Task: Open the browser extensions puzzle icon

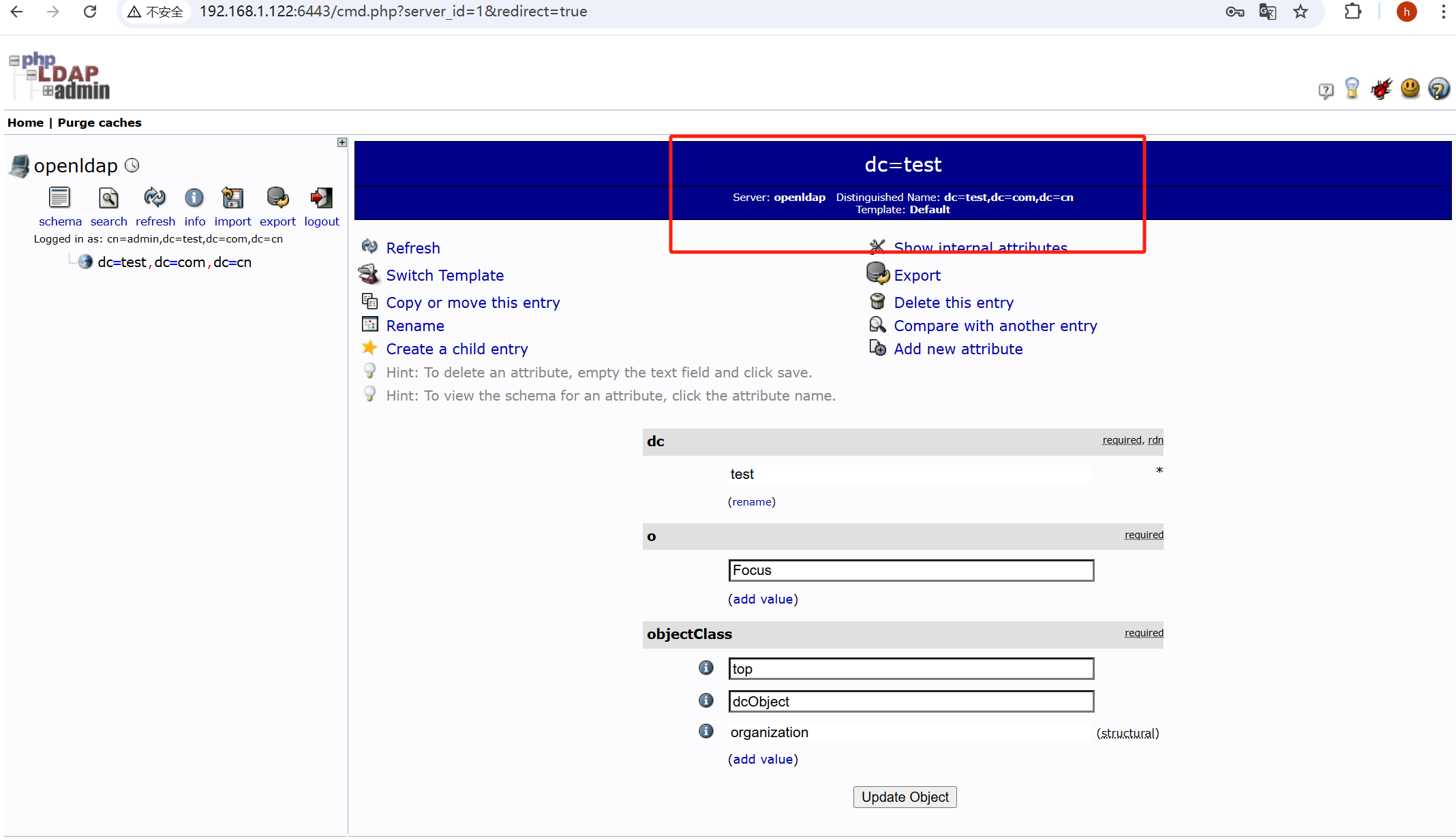Action: (x=1352, y=12)
